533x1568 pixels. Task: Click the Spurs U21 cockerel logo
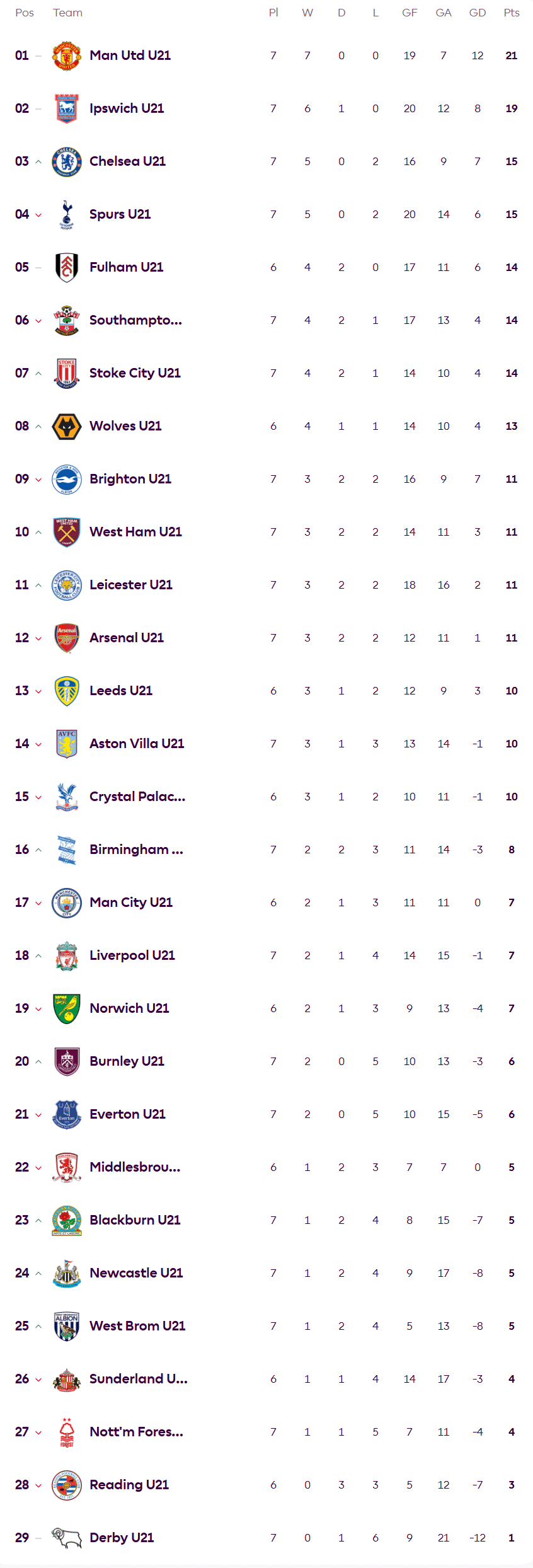[x=67, y=215]
